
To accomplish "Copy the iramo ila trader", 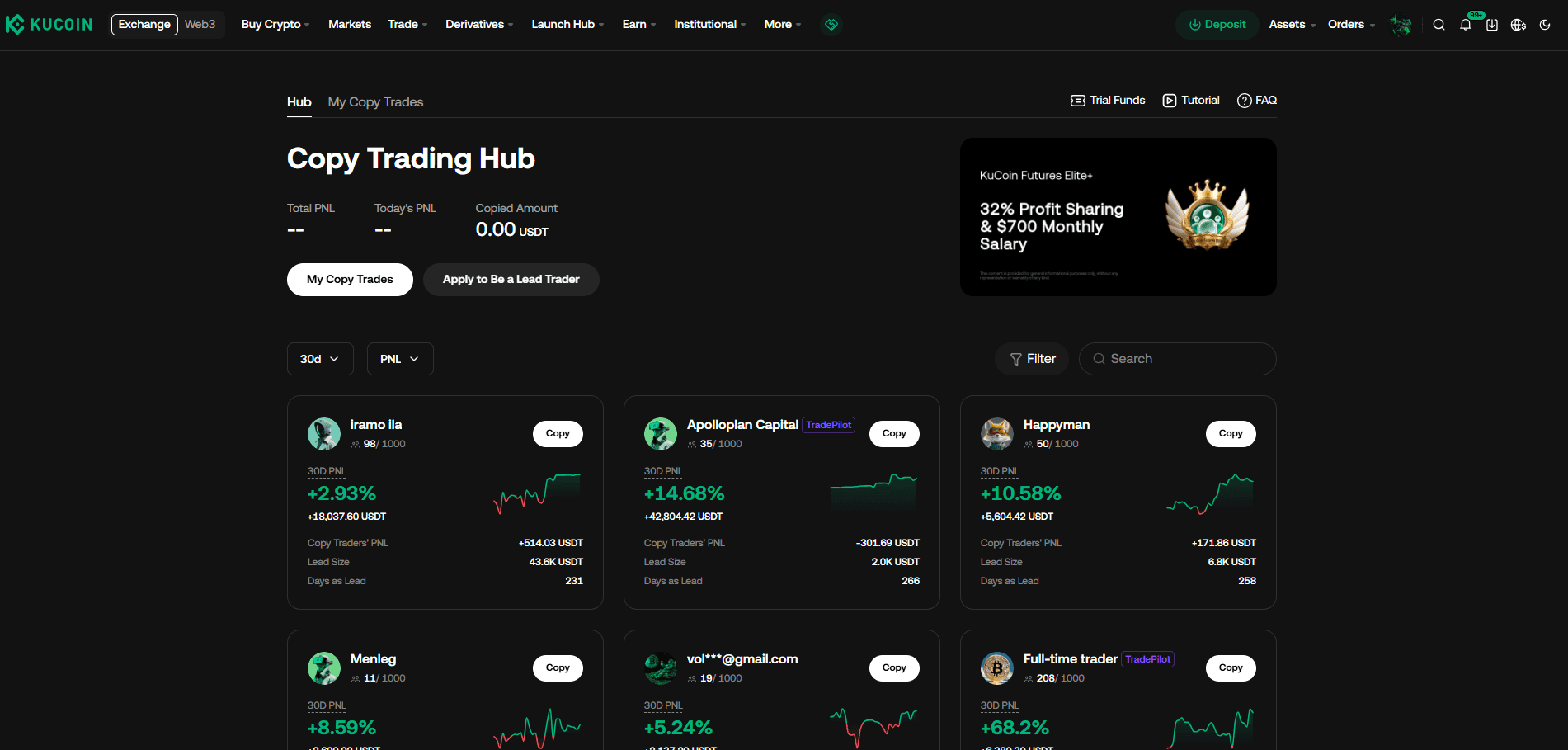I will tap(558, 434).
